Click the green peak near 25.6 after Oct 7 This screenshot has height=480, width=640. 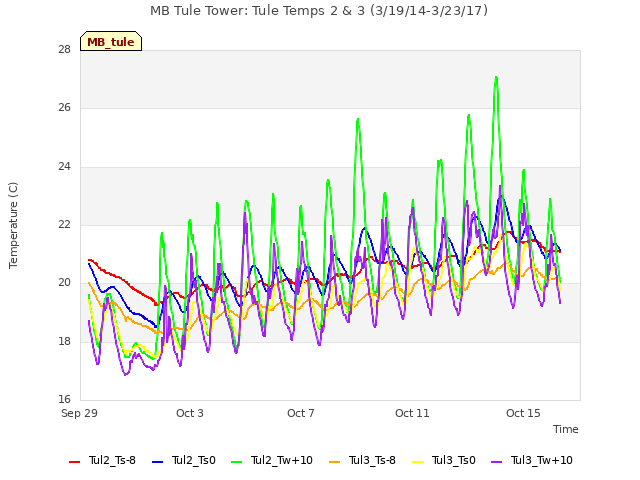coord(358,119)
